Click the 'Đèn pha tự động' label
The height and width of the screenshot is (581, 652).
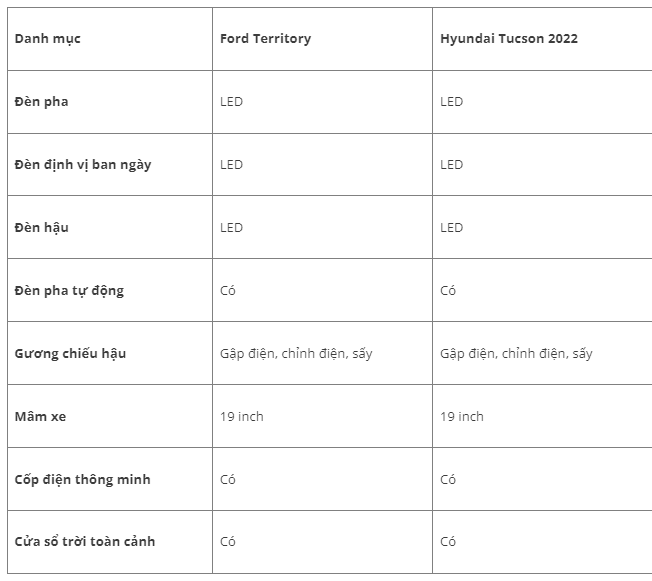point(69,291)
